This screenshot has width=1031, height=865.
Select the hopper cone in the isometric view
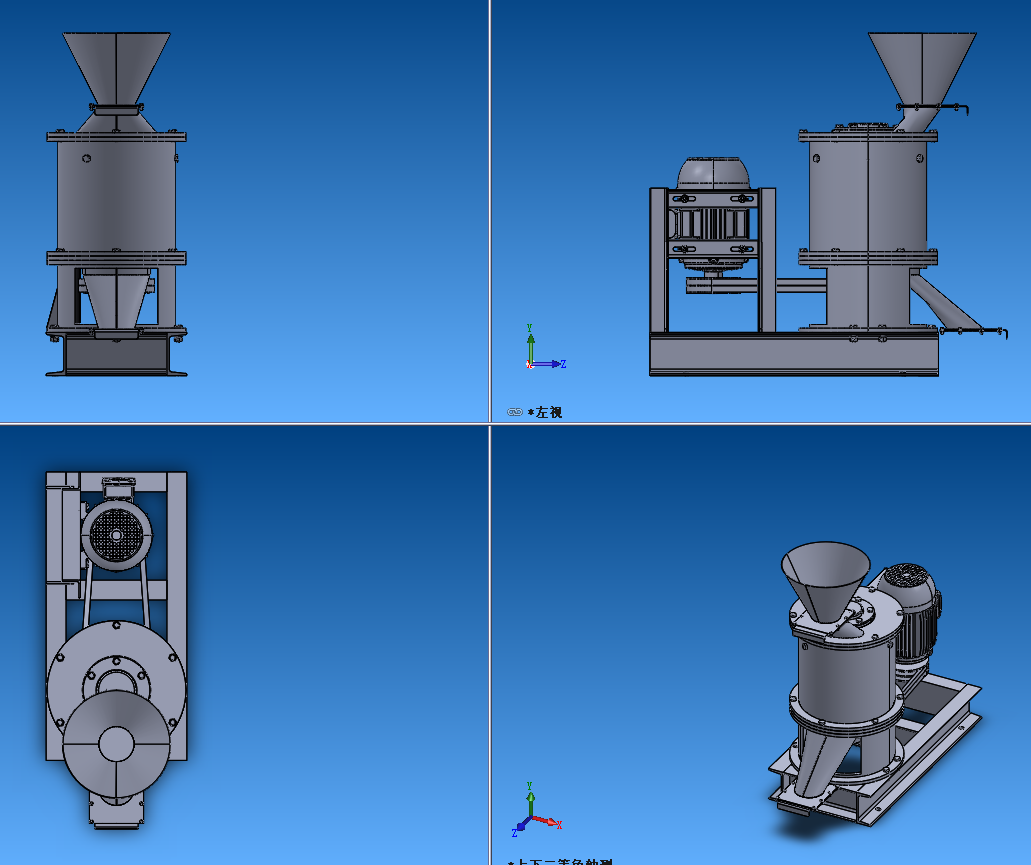click(x=824, y=578)
